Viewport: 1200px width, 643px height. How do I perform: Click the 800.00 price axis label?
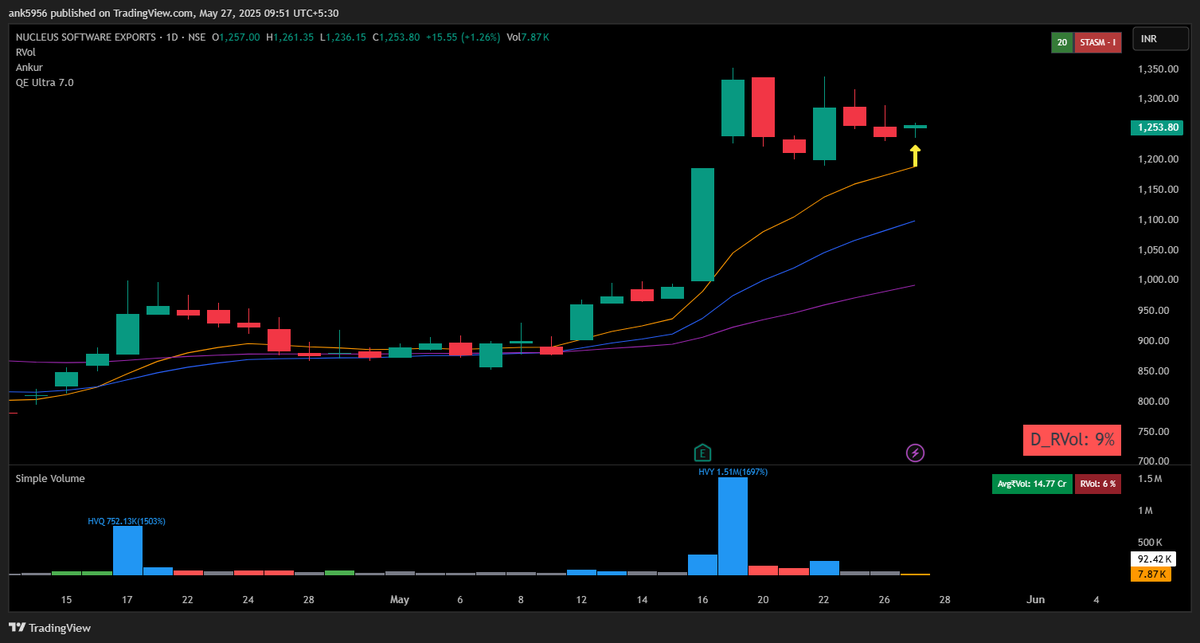tap(1153, 402)
